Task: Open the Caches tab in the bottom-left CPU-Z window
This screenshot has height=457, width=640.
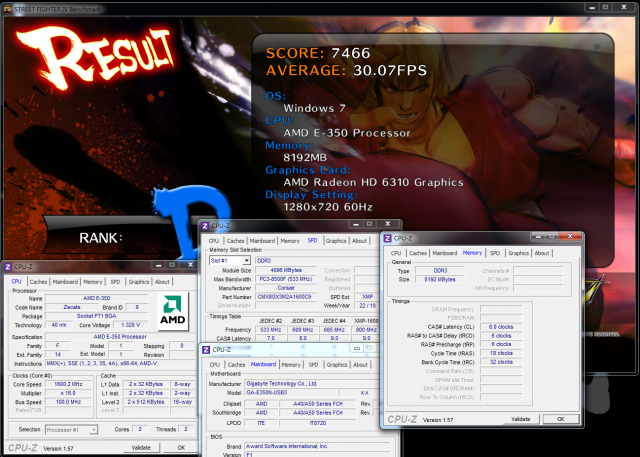Action: tap(38, 282)
